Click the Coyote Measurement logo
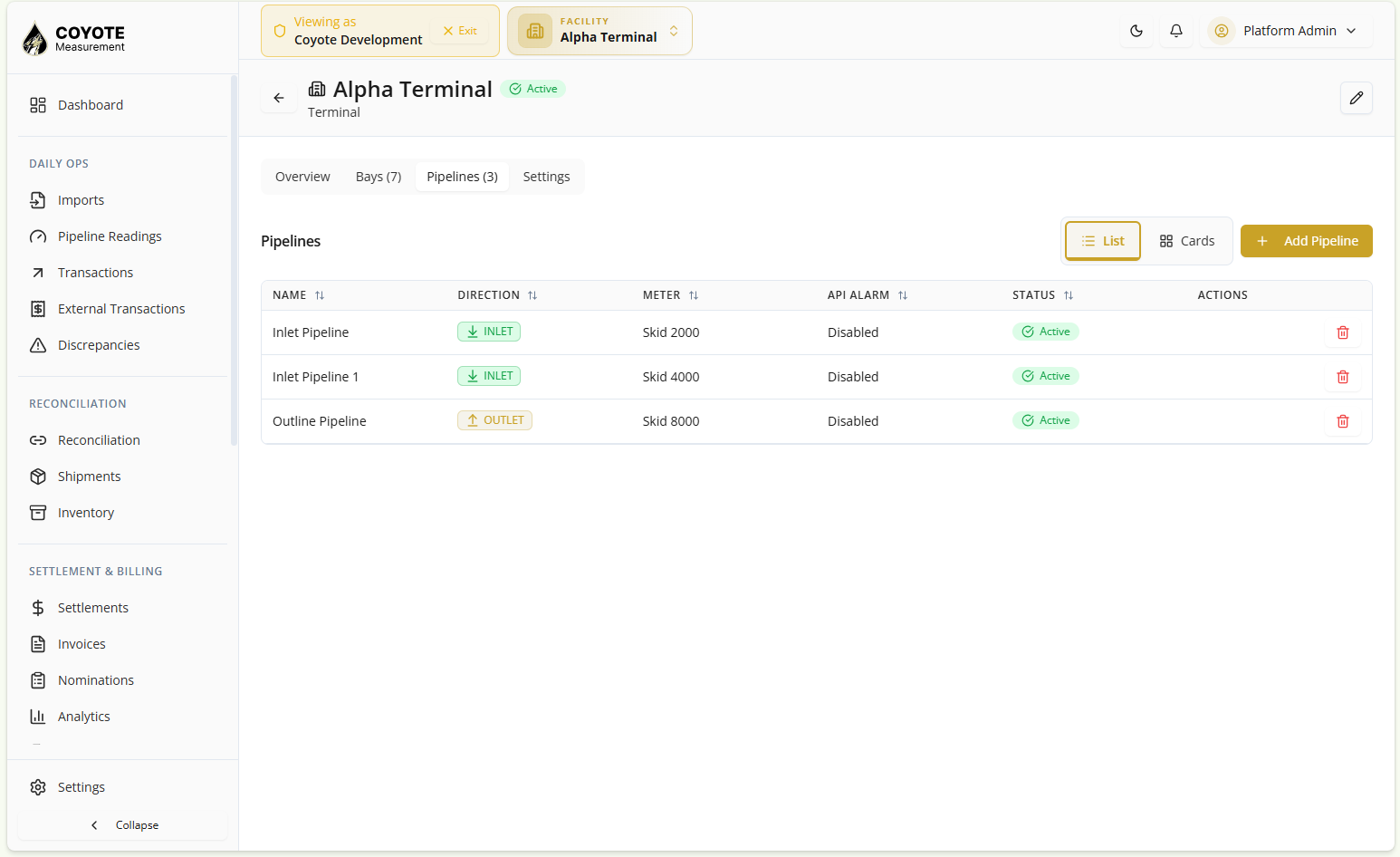Image resolution: width=1400 pixels, height=857 pixels. [x=74, y=39]
